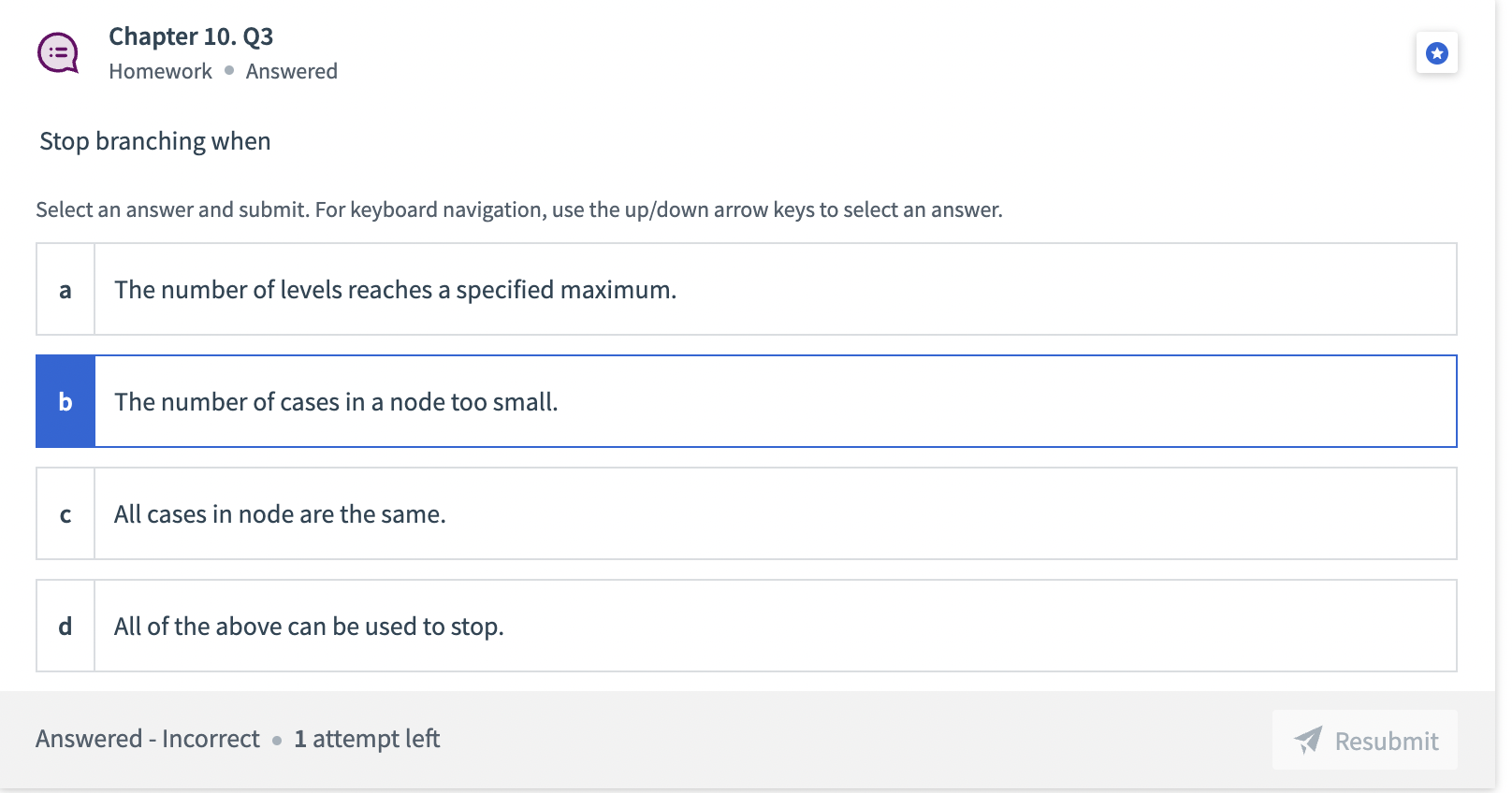Select answer letter d box
The height and width of the screenshot is (793, 1512).
point(65,626)
